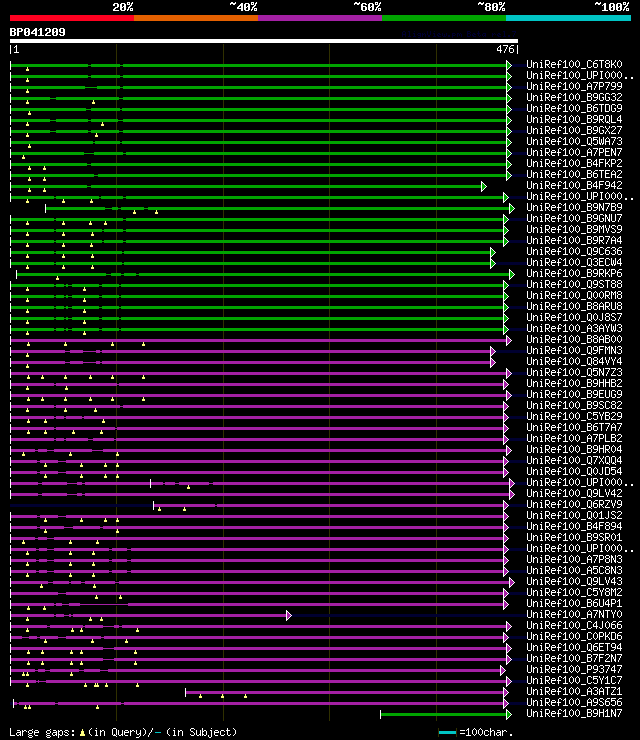This screenshot has width=640, height=740.
Task: Click the cyan ~100% identity legend segment
Action: 568,18
